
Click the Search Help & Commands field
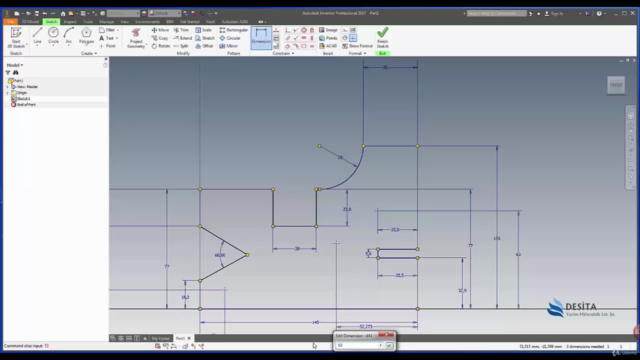[496, 13]
